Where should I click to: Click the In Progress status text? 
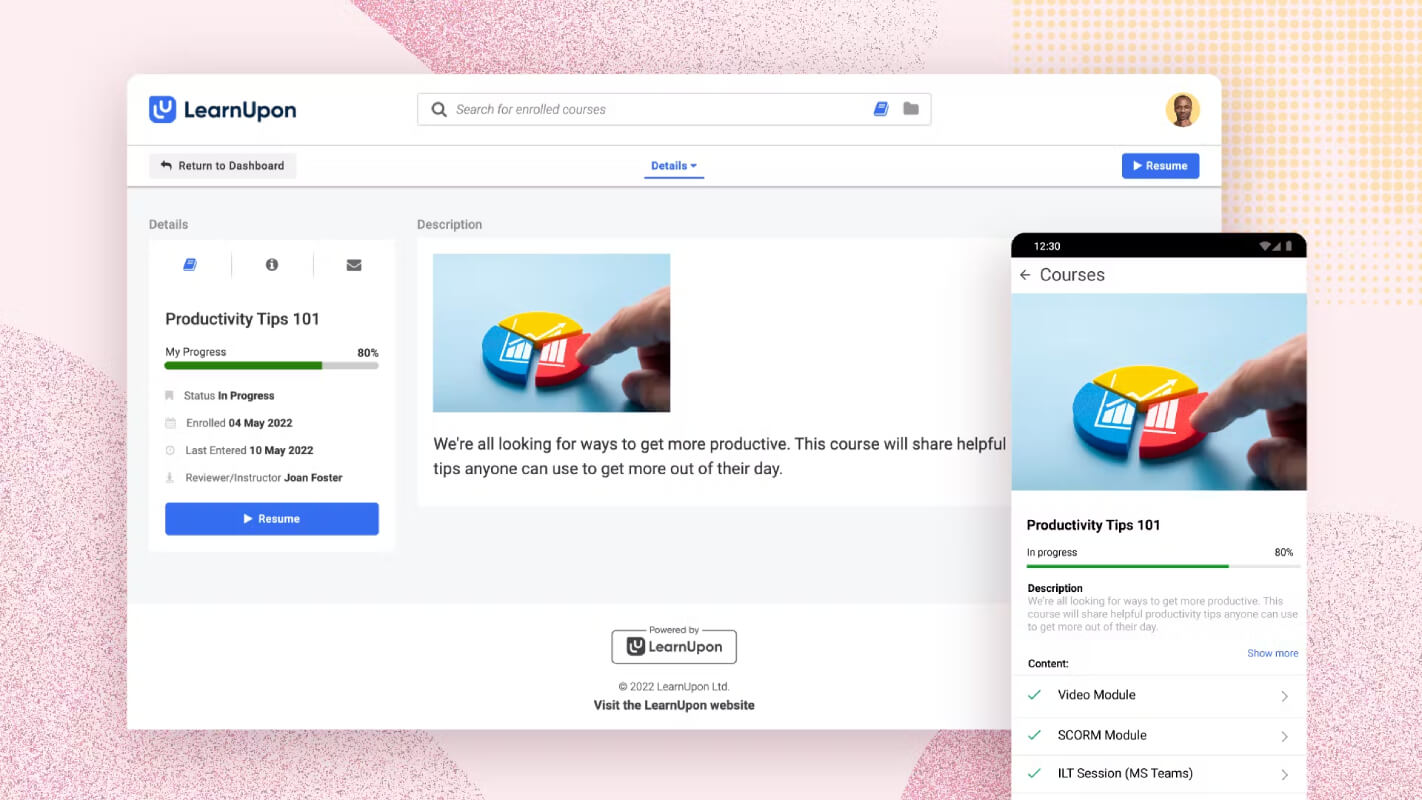[246, 396]
